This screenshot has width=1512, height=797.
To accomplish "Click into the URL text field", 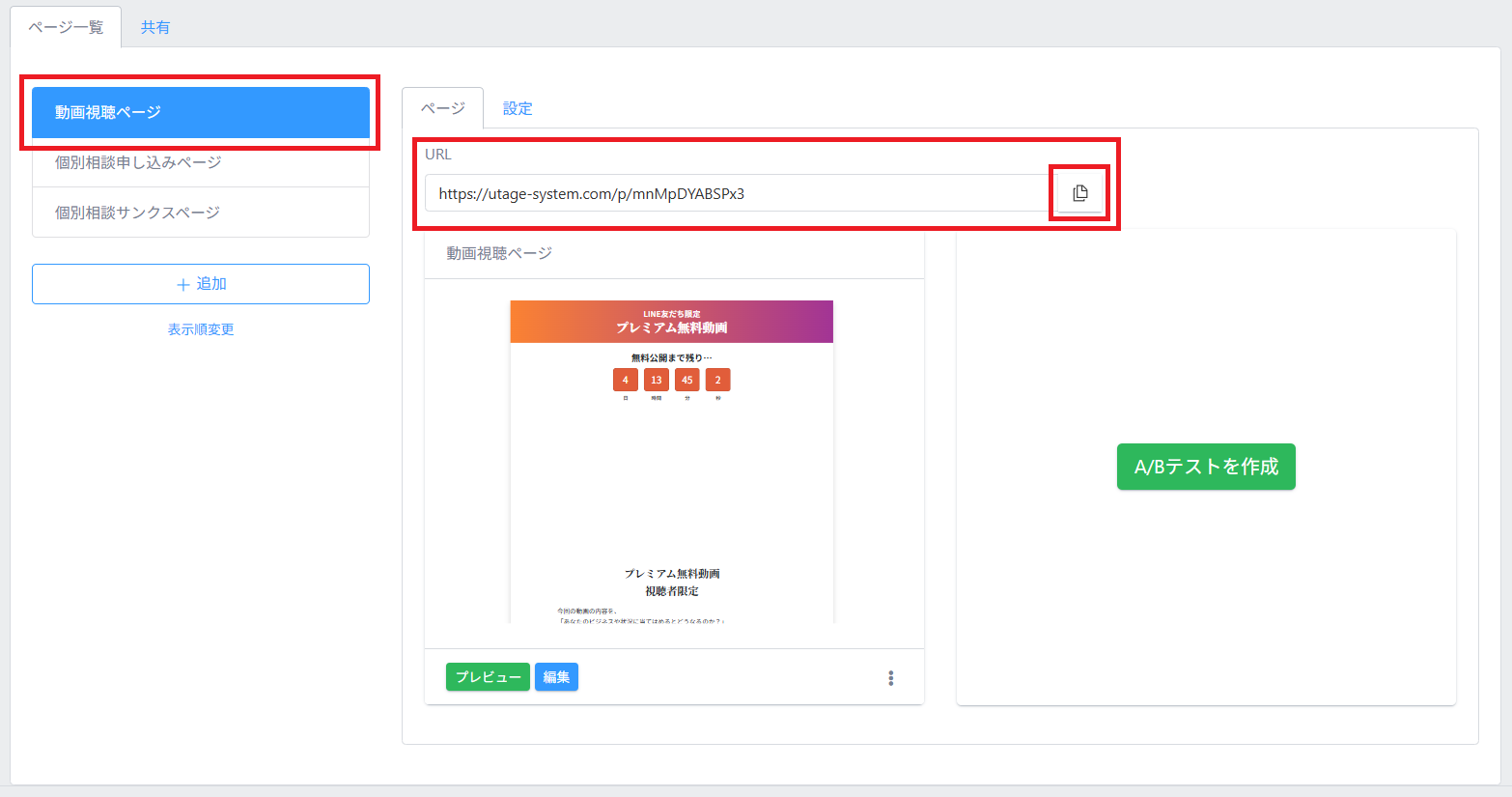I will [x=736, y=193].
